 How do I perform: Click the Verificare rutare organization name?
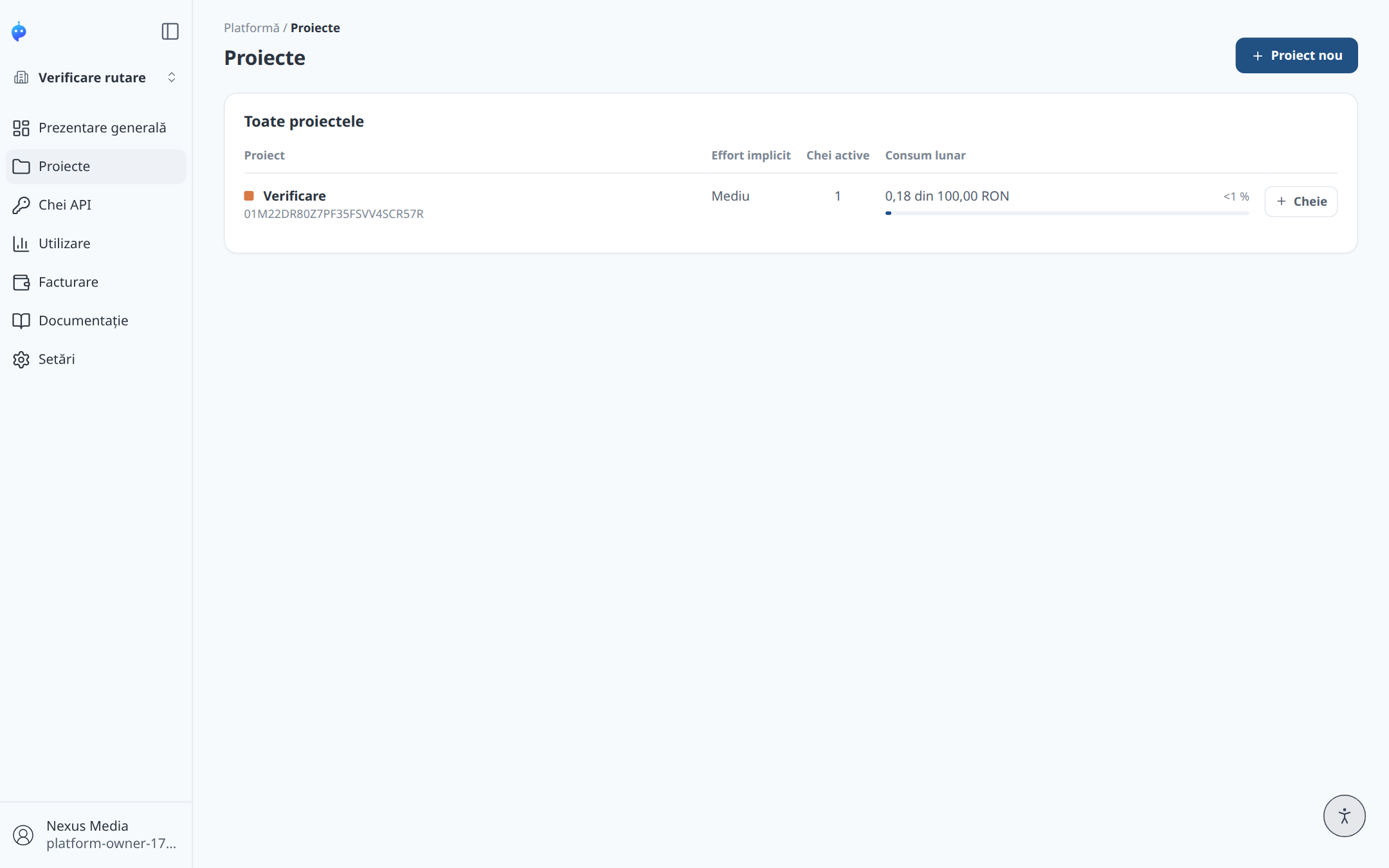pyautogui.click(x=92, y=77)
